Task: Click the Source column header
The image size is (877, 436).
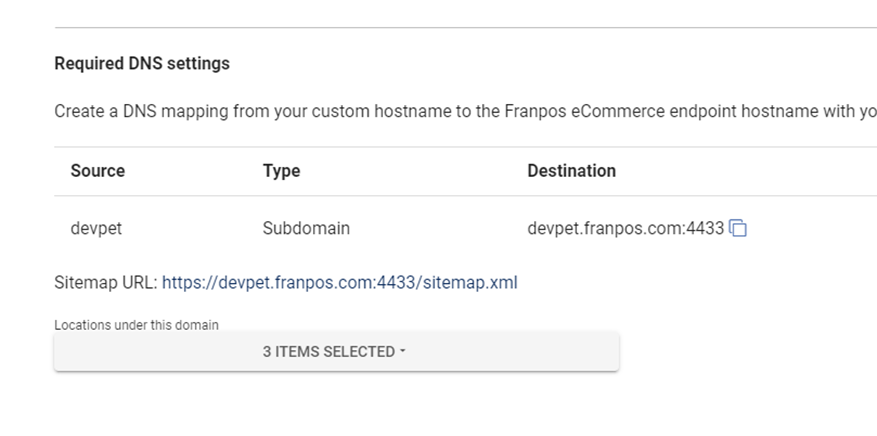Action: pos(98,170)
